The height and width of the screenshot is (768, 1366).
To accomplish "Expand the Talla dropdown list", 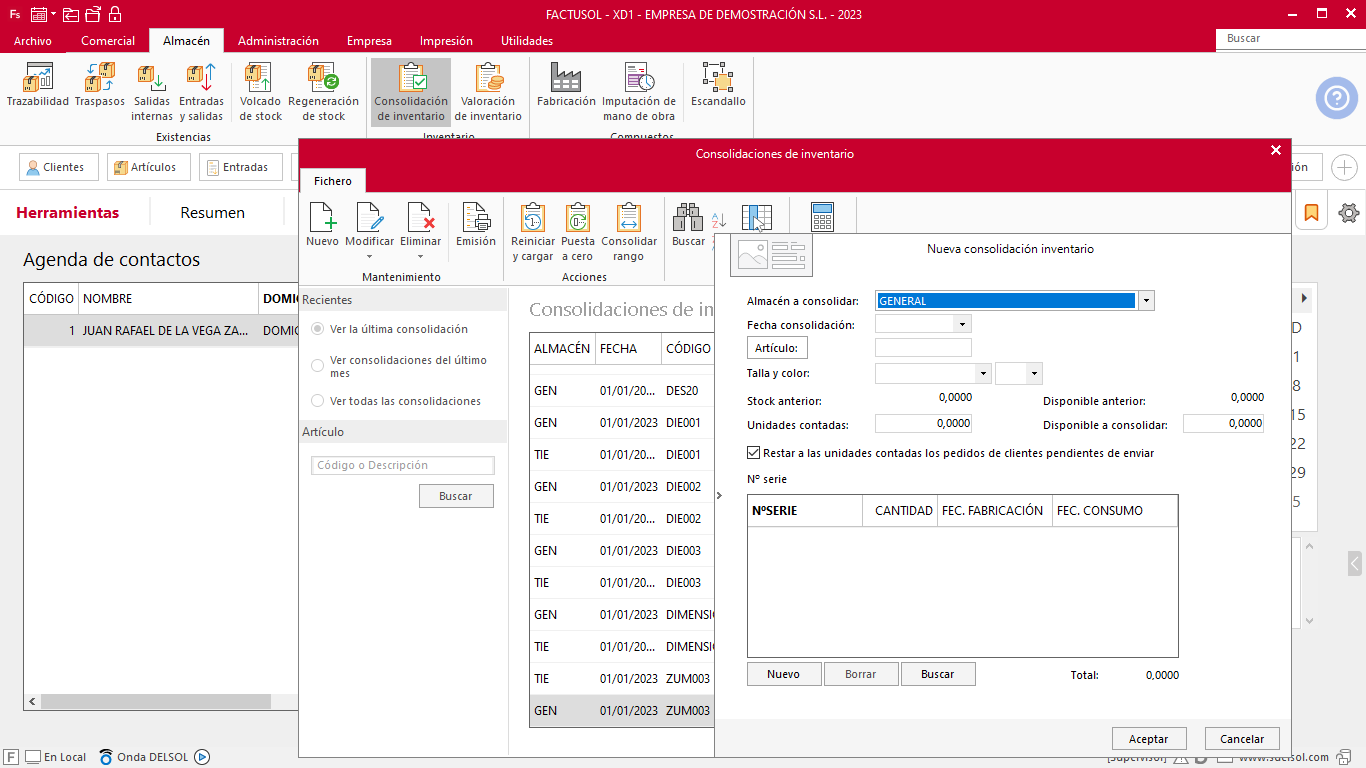I will click(983, 373).
